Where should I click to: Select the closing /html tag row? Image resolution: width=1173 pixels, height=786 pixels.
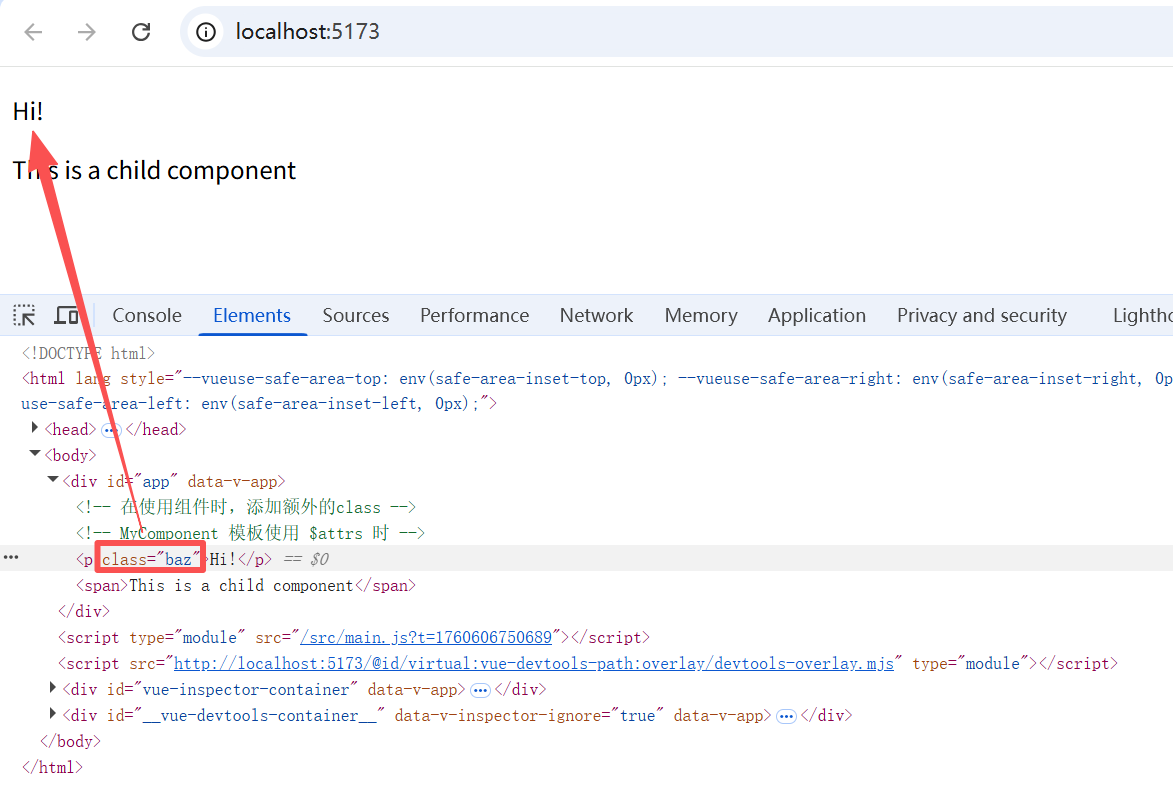[52, 768]
